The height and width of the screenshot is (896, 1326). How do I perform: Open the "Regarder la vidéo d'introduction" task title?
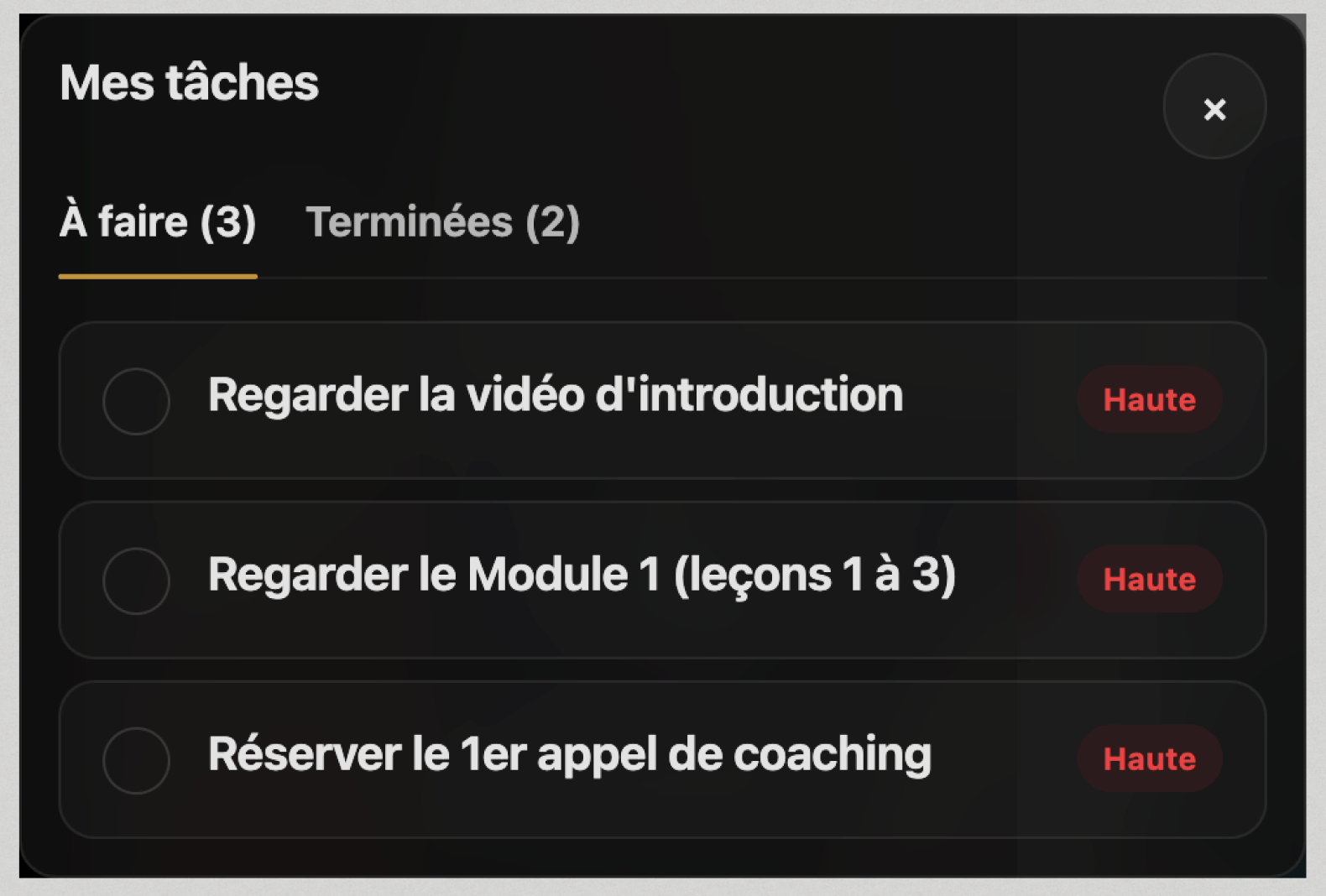point(554,395)
